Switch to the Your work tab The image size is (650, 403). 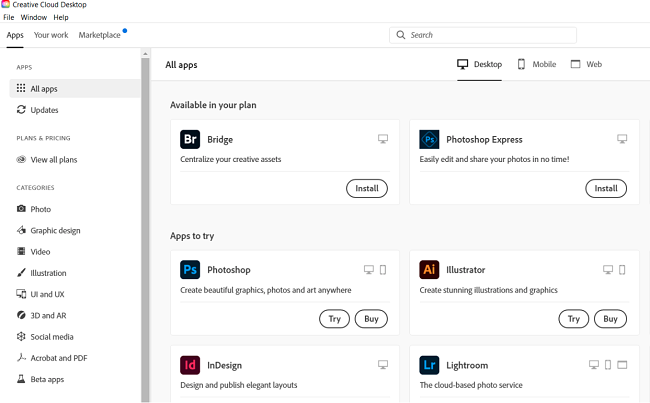pyautogui.click(x=51, y=35)
